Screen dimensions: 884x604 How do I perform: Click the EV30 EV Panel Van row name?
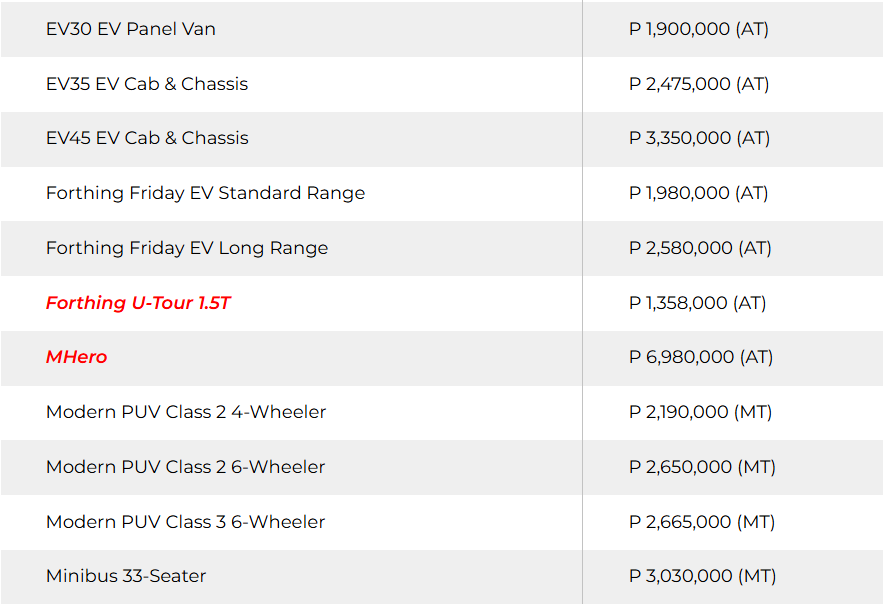[130, 29]
